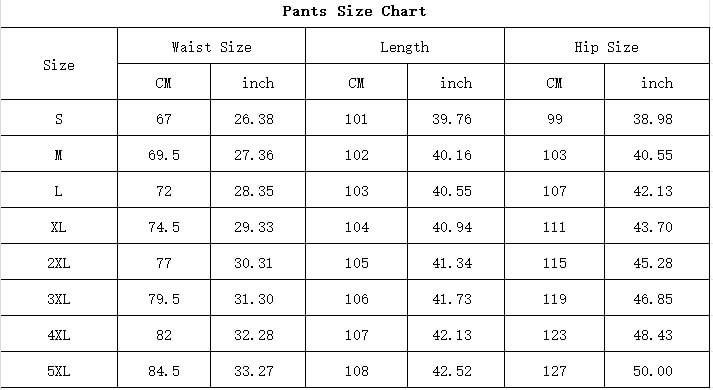The image size is (713, 390).
Task: Click waist value 82 cm cell
Action: [x=164, y=335]
